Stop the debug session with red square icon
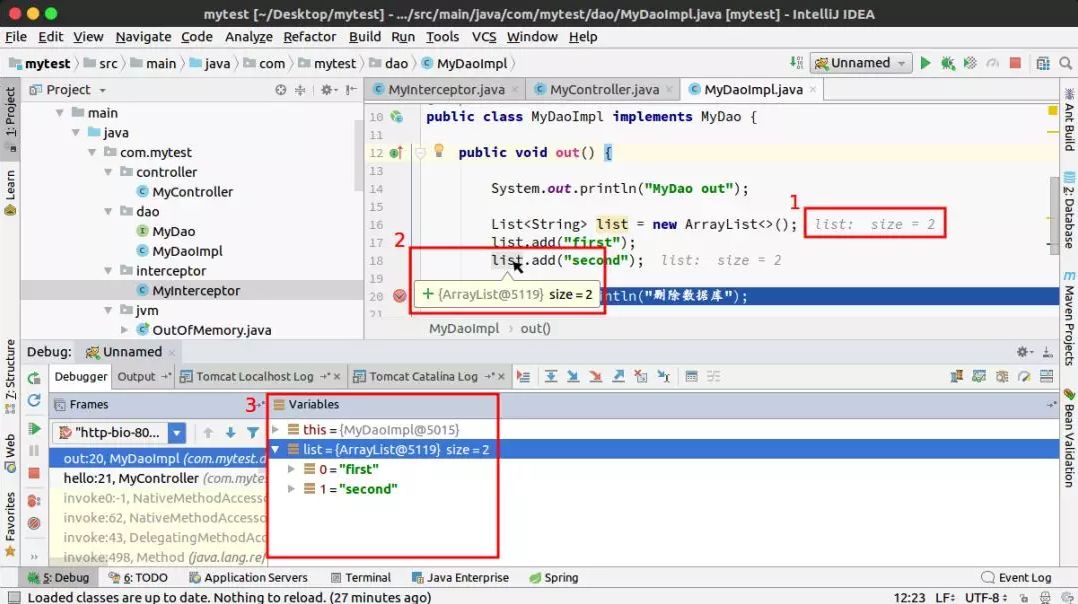The width and height of the screenshot is (1078, 604). pos(33,472)
